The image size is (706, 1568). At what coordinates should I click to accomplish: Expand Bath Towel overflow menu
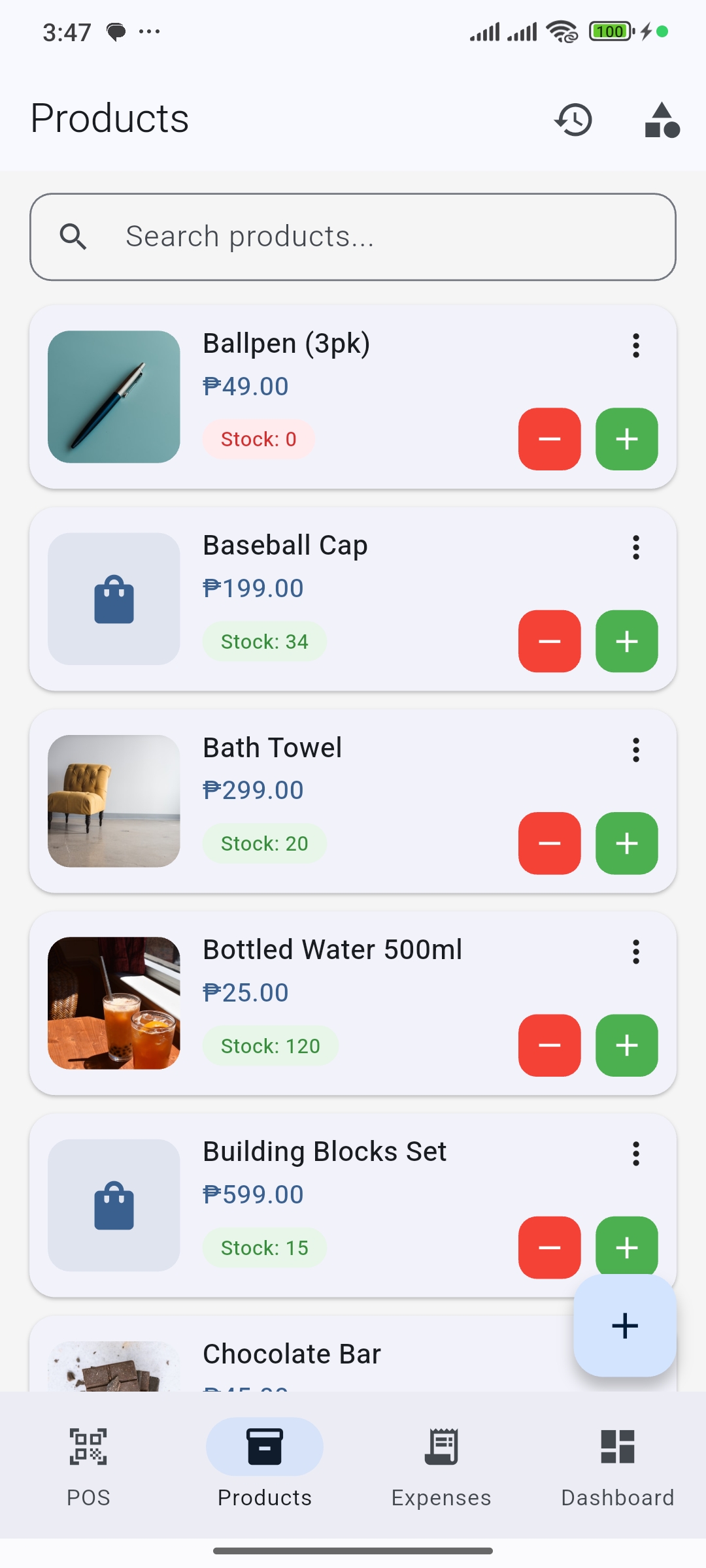(635, 750)
